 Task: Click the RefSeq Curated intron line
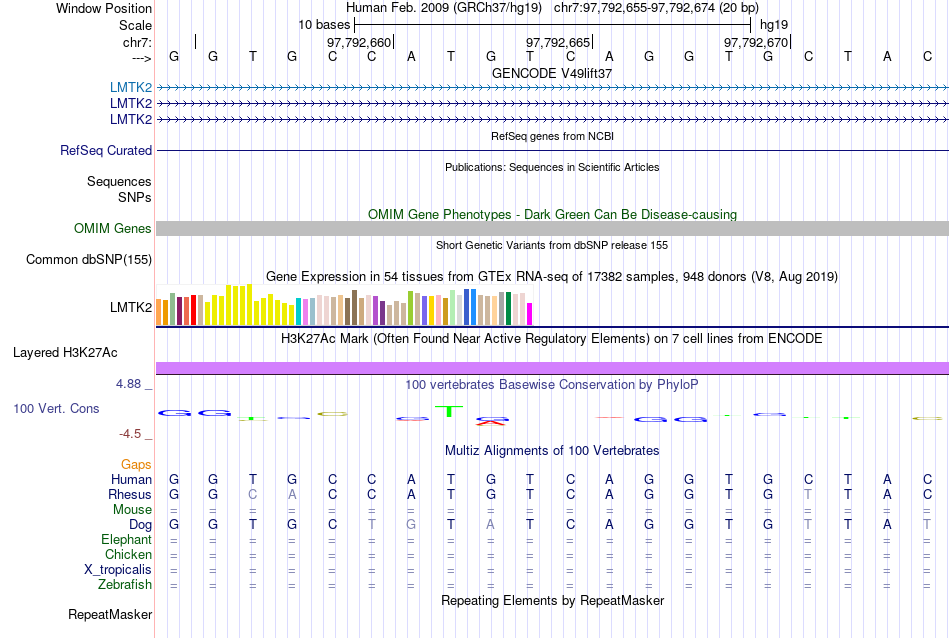(552, 150)
